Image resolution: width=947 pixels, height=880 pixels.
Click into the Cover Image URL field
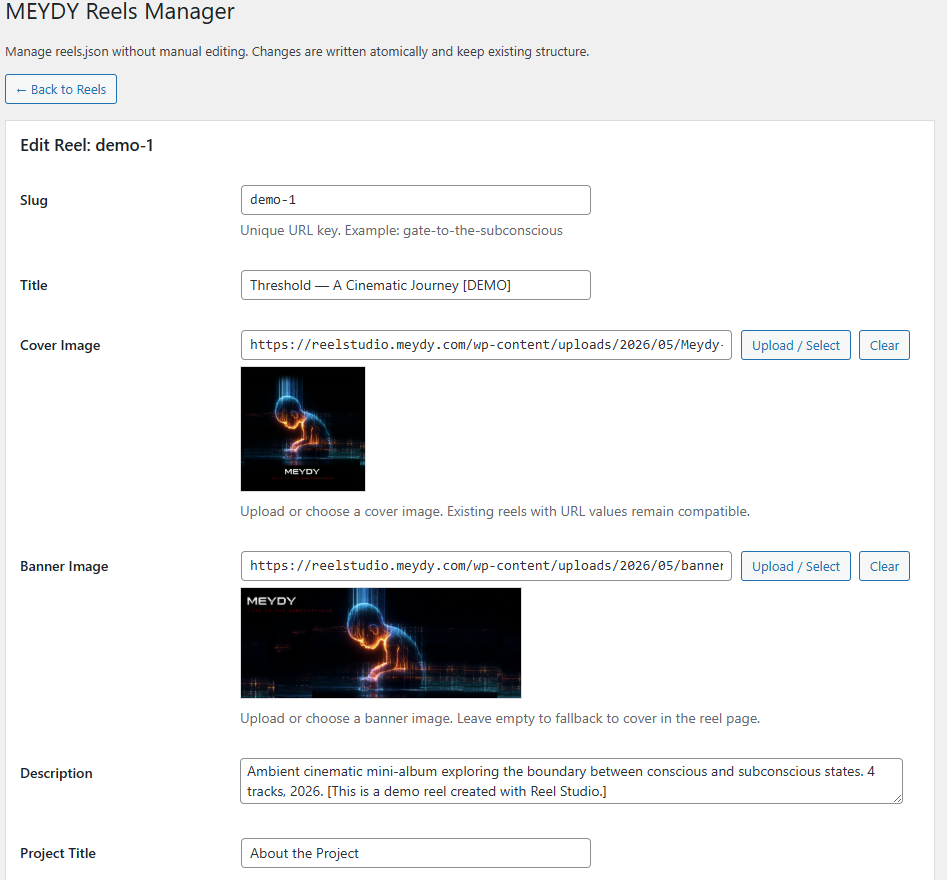tap(486, 345)
